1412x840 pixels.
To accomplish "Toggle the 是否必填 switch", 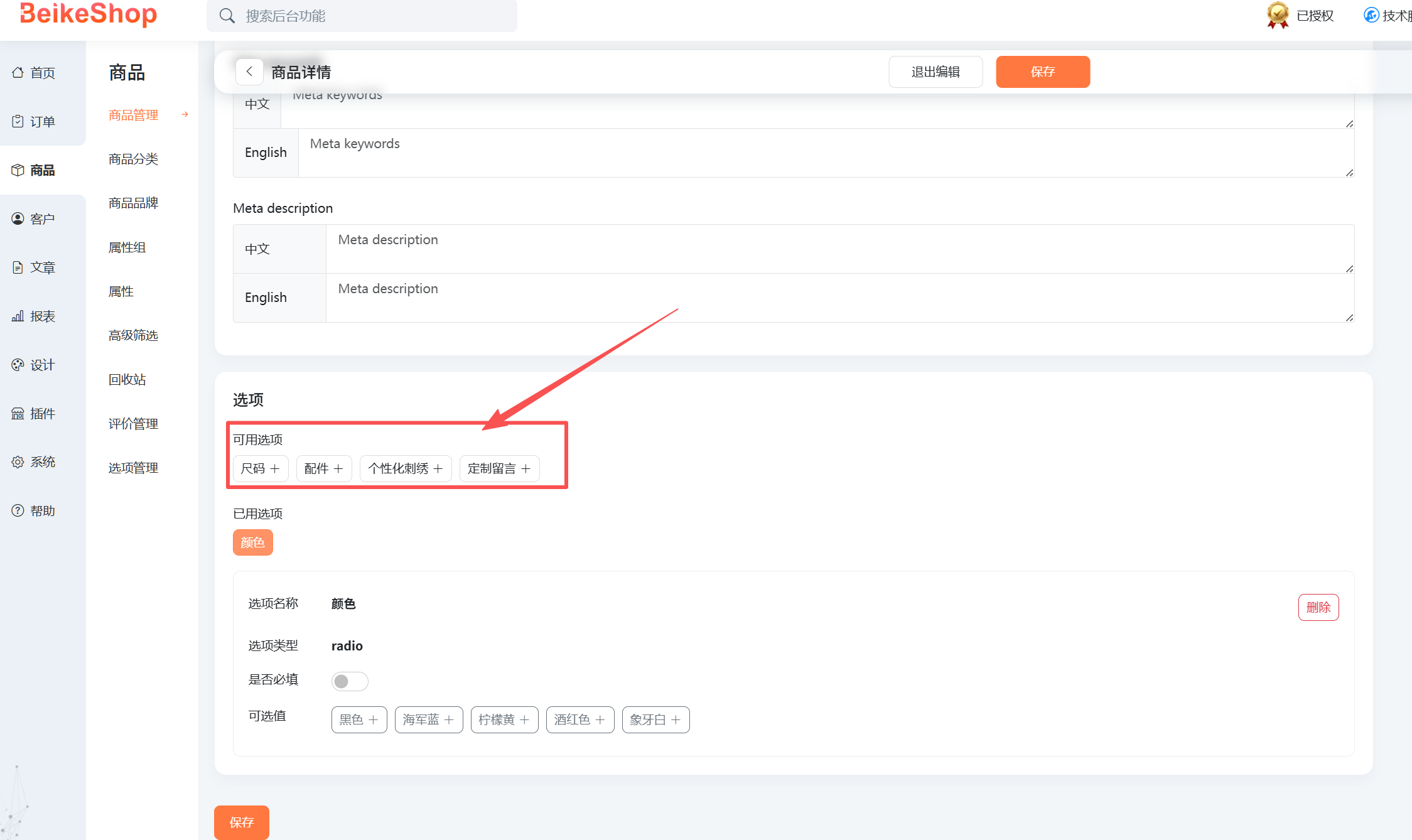I will coord(349,681).
